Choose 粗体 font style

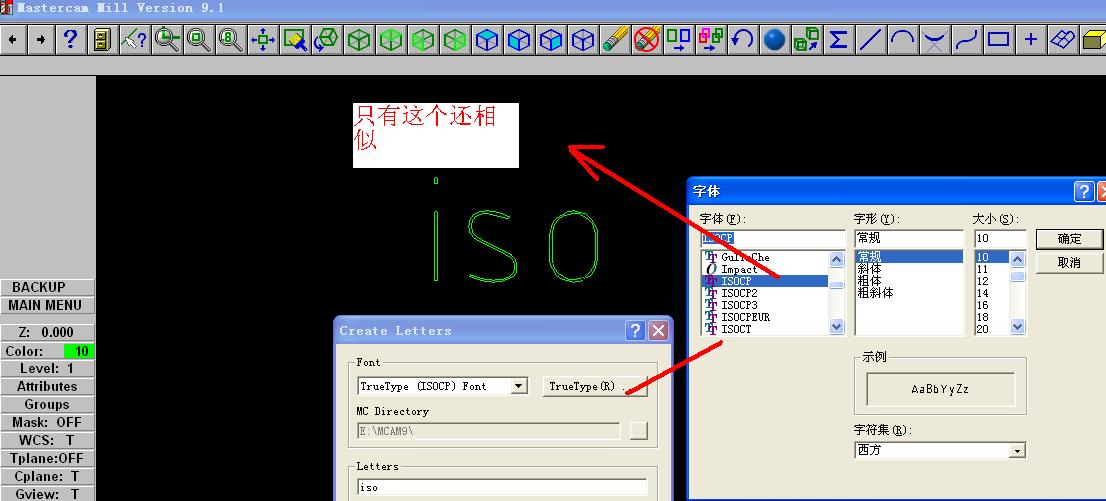click(x=869, y=280)
